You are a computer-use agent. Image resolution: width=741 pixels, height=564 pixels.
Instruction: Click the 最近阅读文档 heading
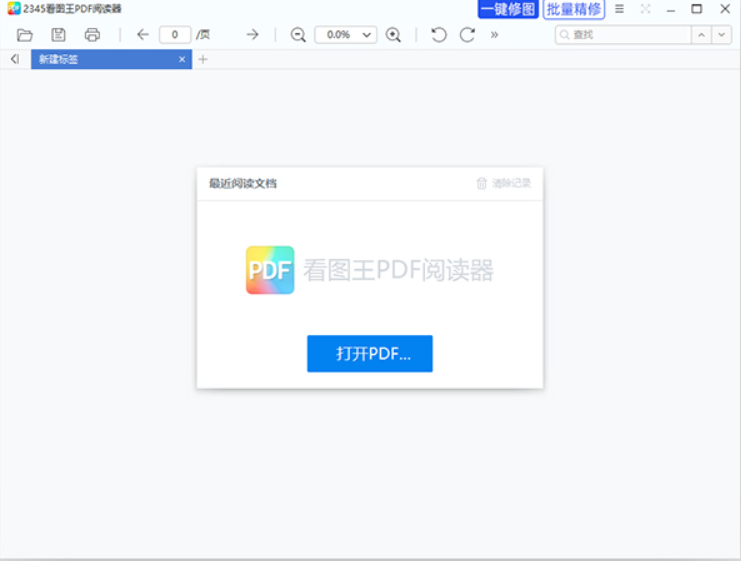243,183
